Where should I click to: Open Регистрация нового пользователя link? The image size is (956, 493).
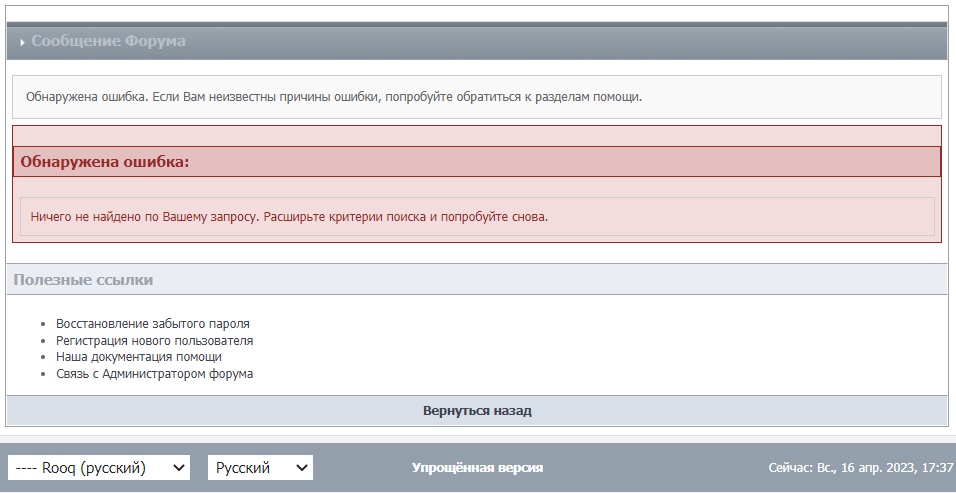[x=154, y=341]
